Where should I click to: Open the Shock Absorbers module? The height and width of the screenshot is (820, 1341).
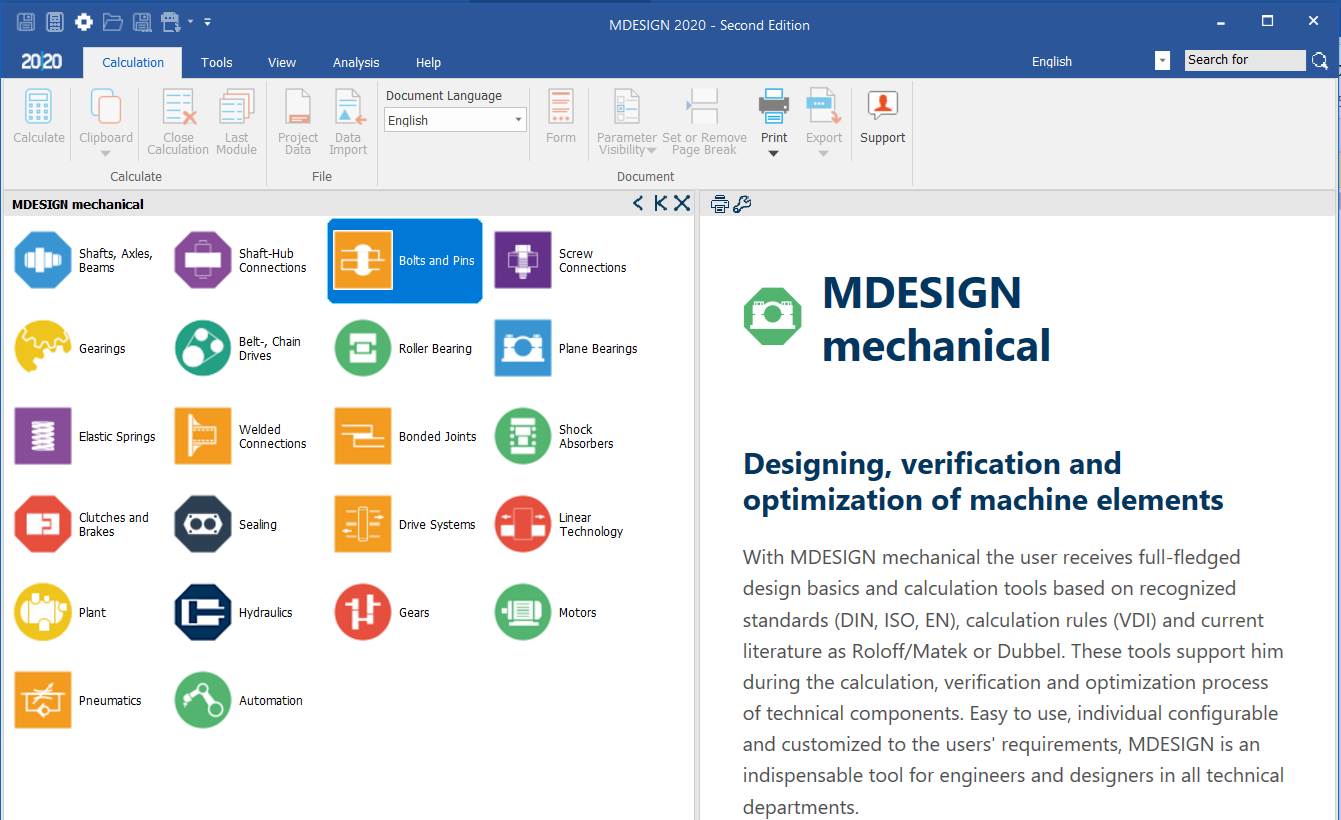point(556,436)
